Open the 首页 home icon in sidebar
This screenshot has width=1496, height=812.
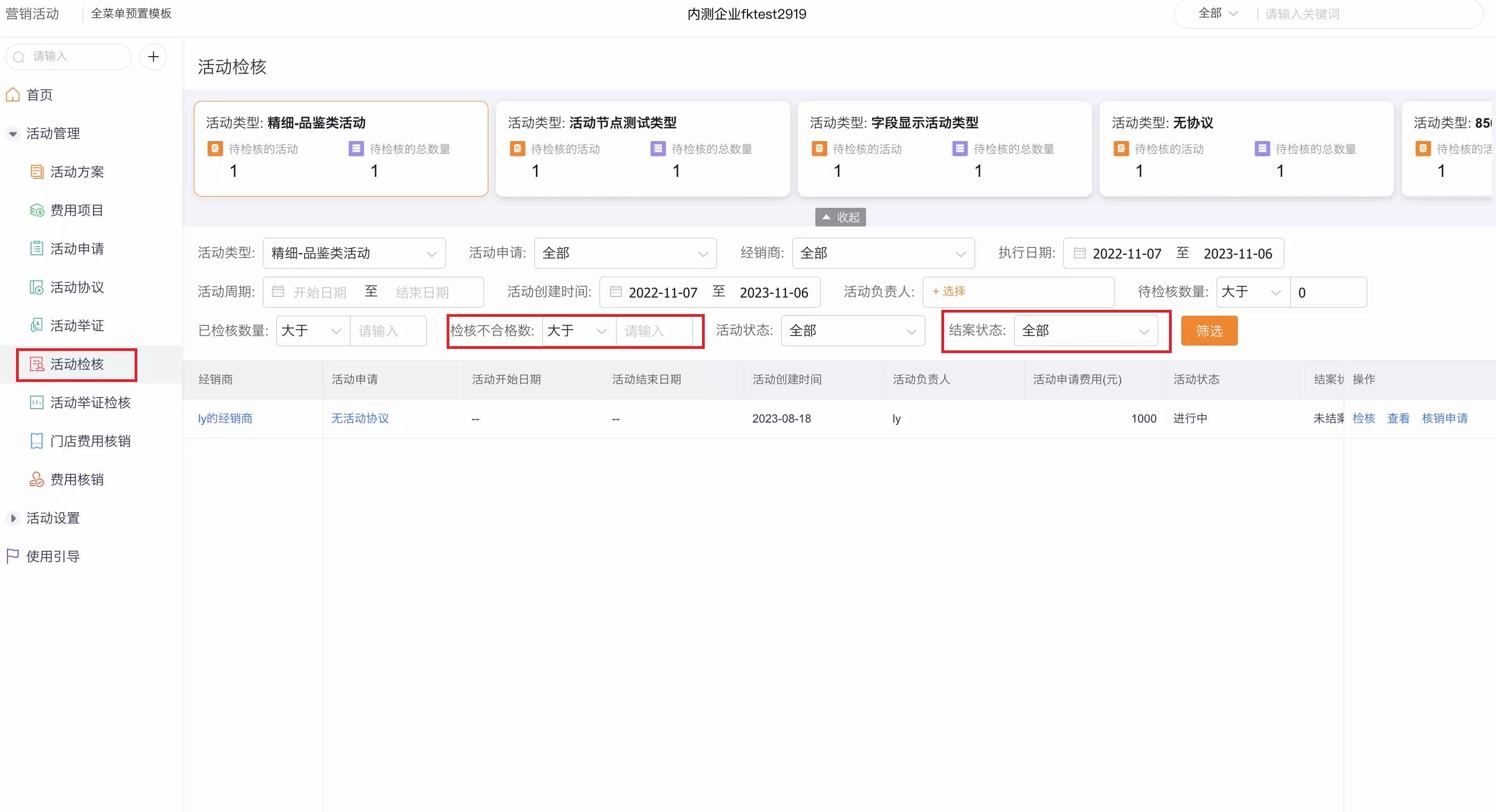point(13,94)
